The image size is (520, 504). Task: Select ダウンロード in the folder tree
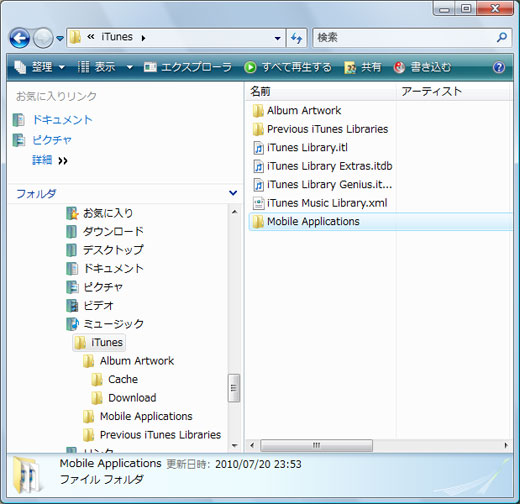pyautogui.click(x=105, y=231)
